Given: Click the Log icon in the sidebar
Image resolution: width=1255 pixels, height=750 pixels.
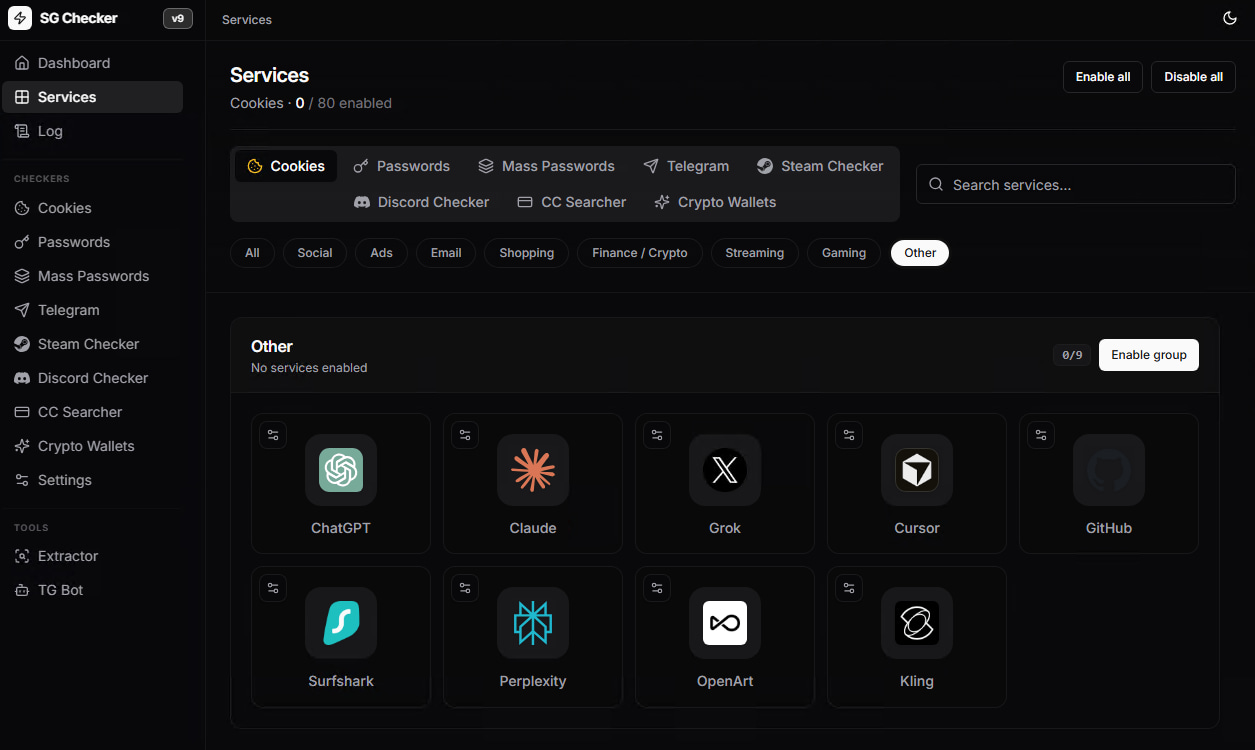Looking at the screenshot, I should 22,131.
